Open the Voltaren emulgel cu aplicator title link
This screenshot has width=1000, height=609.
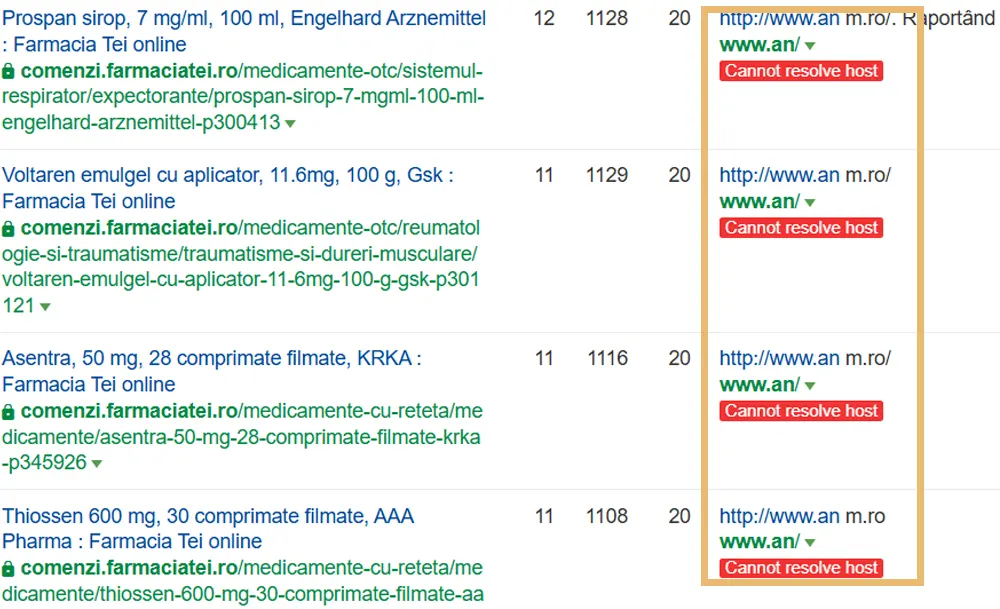227,176
